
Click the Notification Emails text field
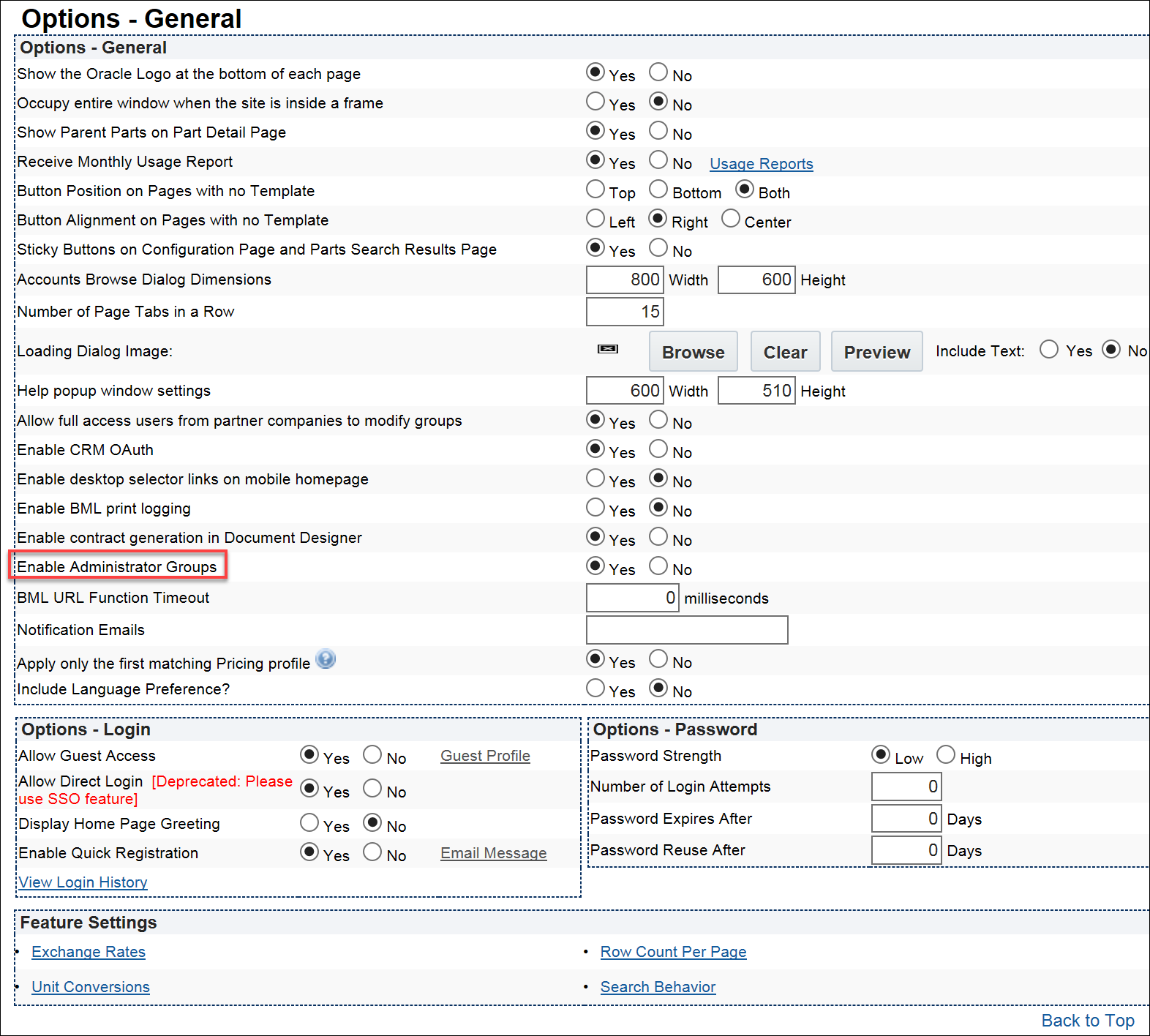[x=687, y=630]
